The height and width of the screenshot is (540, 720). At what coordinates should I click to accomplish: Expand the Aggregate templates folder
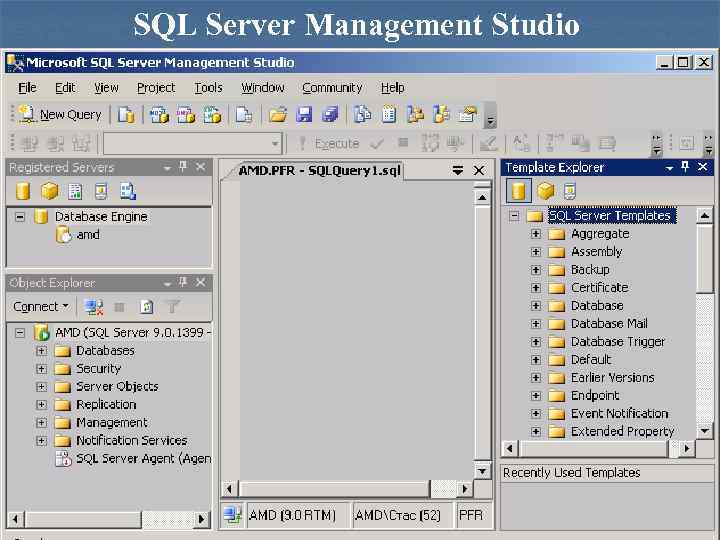coord(536,234)
